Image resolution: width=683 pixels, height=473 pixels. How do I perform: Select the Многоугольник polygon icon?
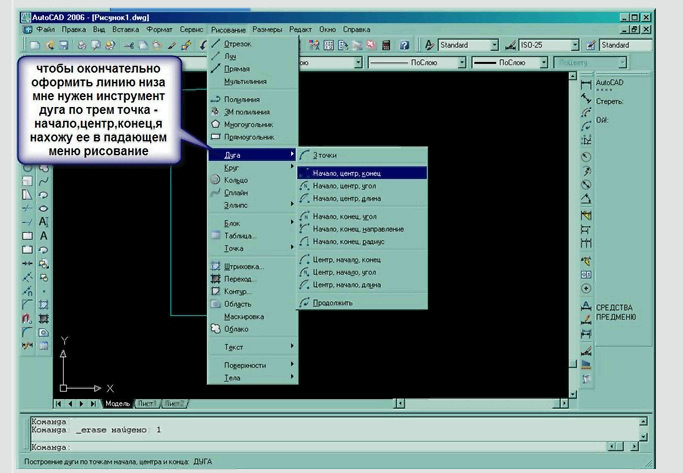click(x=216, y=125)
